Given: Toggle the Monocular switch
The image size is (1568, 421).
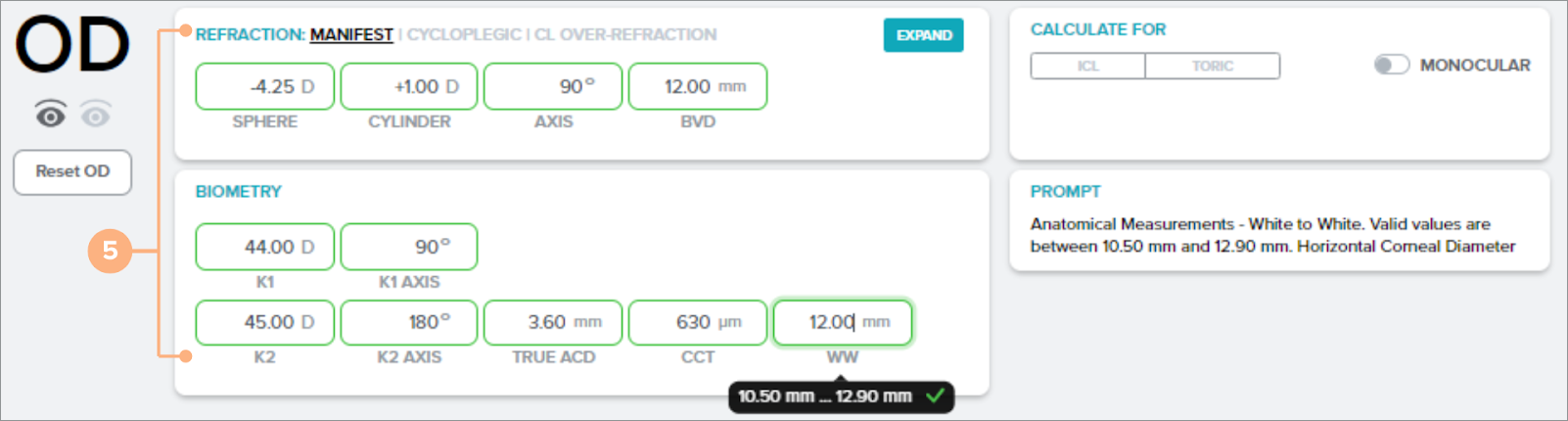Looking at the screenshot, I should (1391, 65).
